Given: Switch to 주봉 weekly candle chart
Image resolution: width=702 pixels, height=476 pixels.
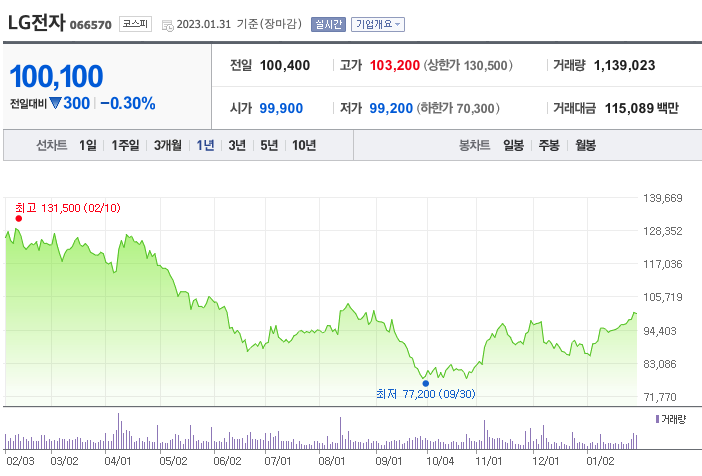Looking at the screenshot, I should pos(549,145).
